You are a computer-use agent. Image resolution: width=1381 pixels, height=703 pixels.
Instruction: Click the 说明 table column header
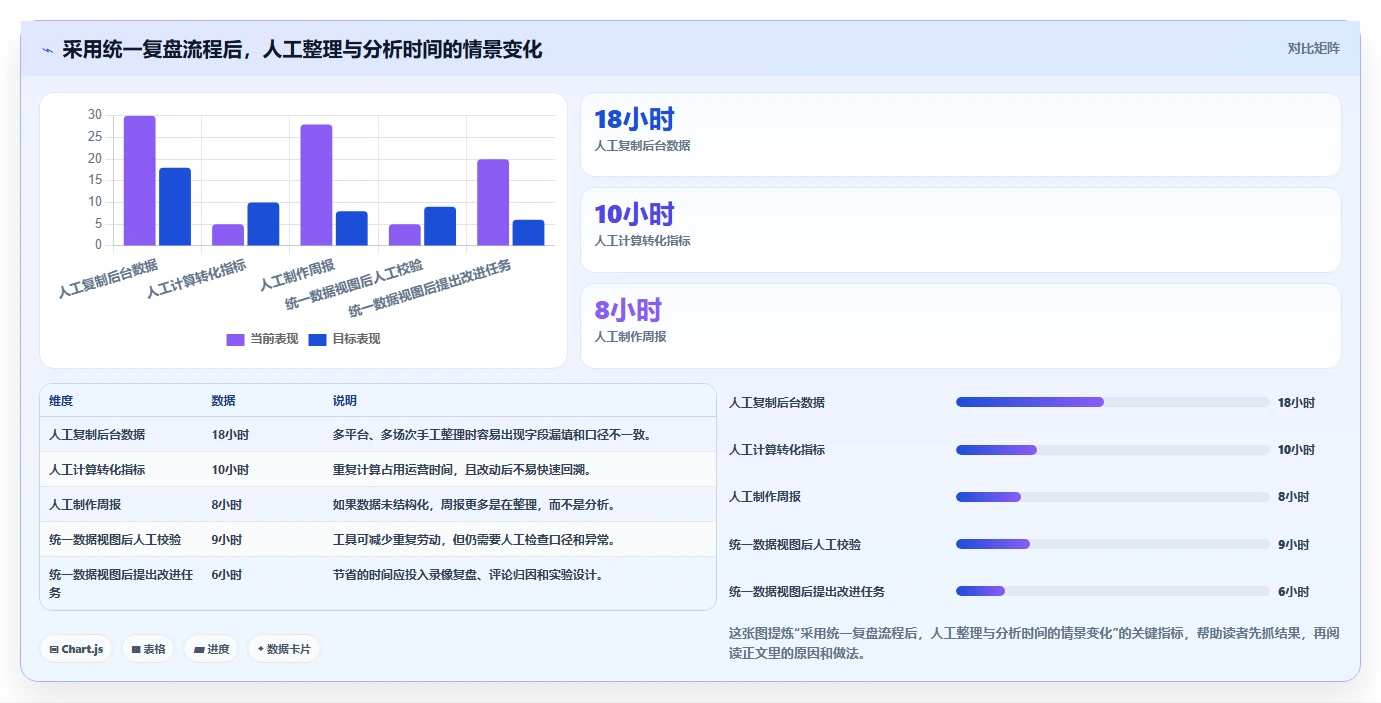pos(345,401)
